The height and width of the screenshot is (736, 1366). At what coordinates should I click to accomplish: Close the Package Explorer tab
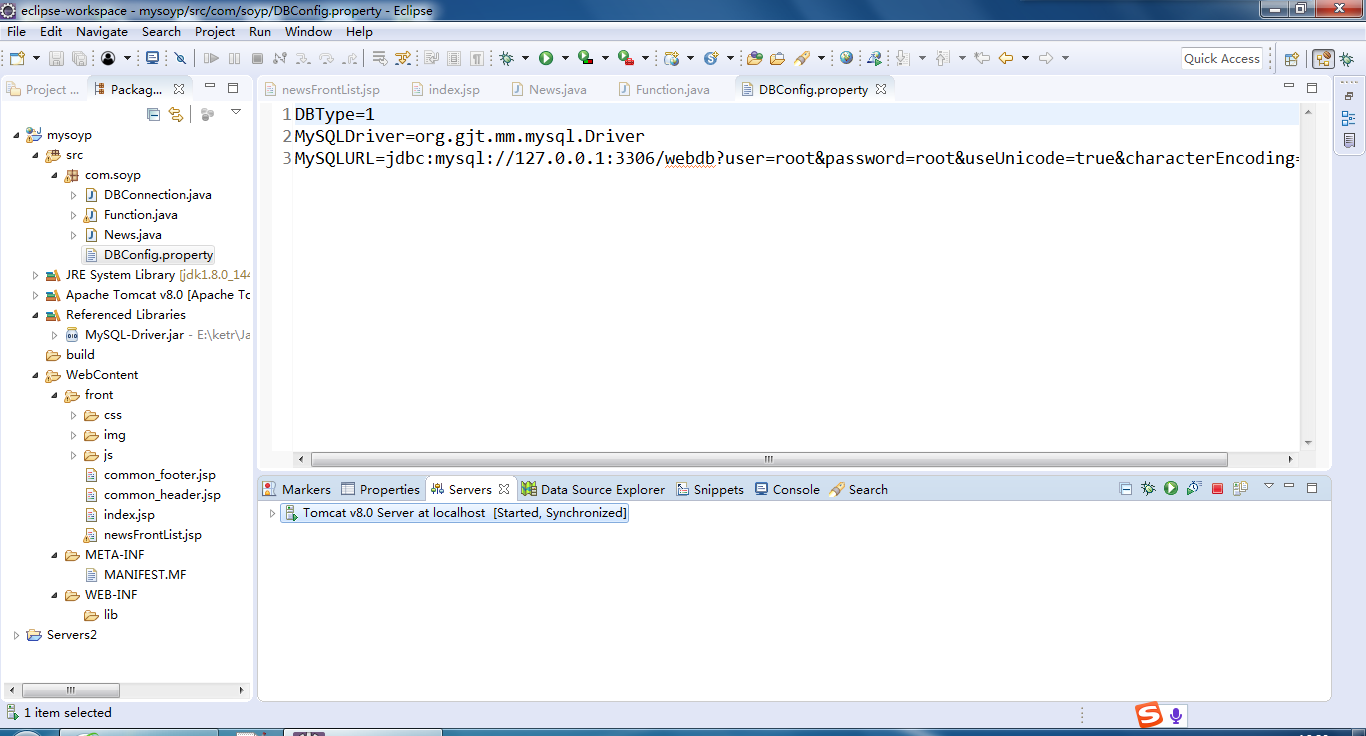pyautogui.click(x=179, y=89)
